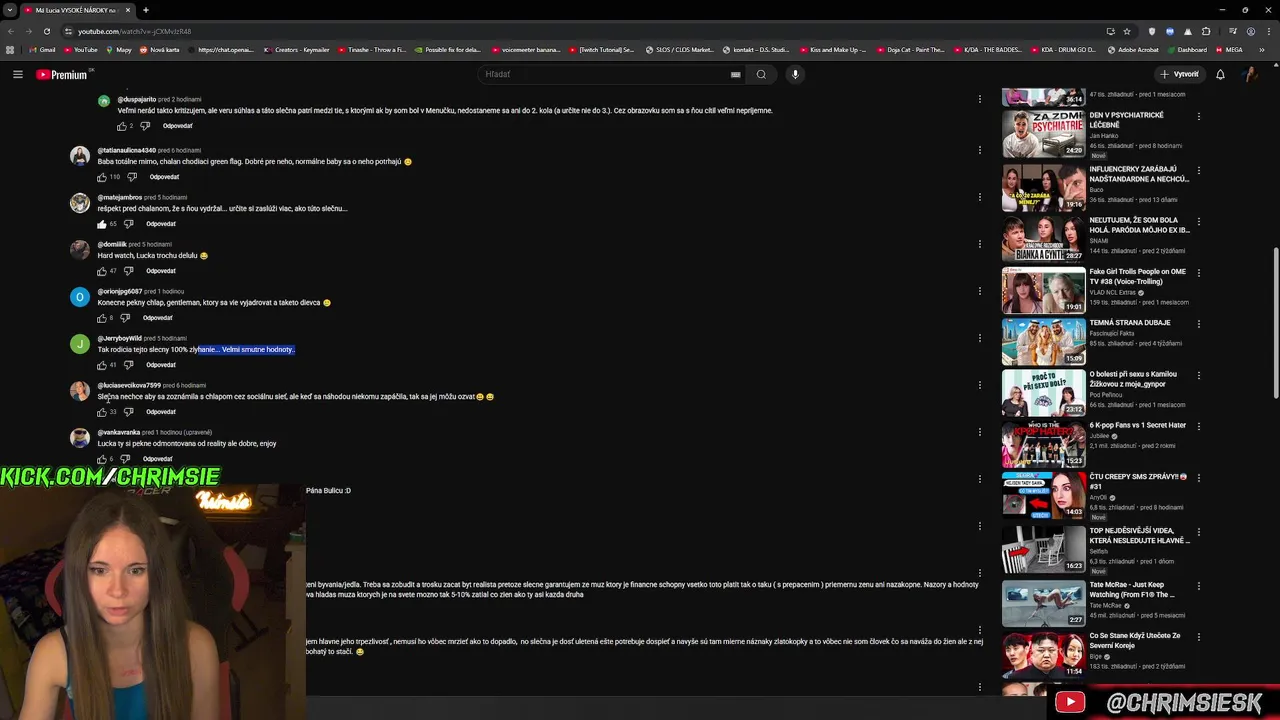Open the notifications bell

pos(1220,74)
